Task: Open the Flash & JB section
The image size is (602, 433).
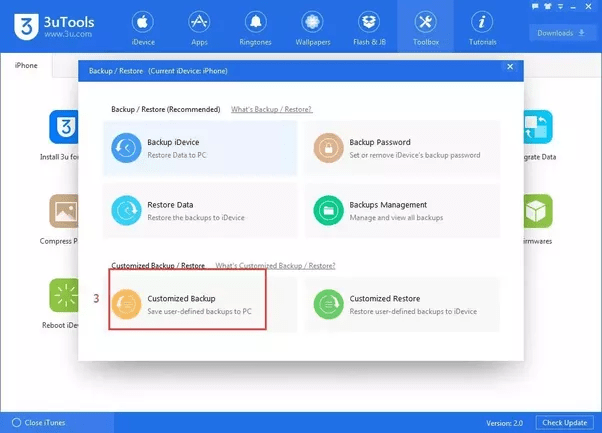Action: tap(369, 28)
